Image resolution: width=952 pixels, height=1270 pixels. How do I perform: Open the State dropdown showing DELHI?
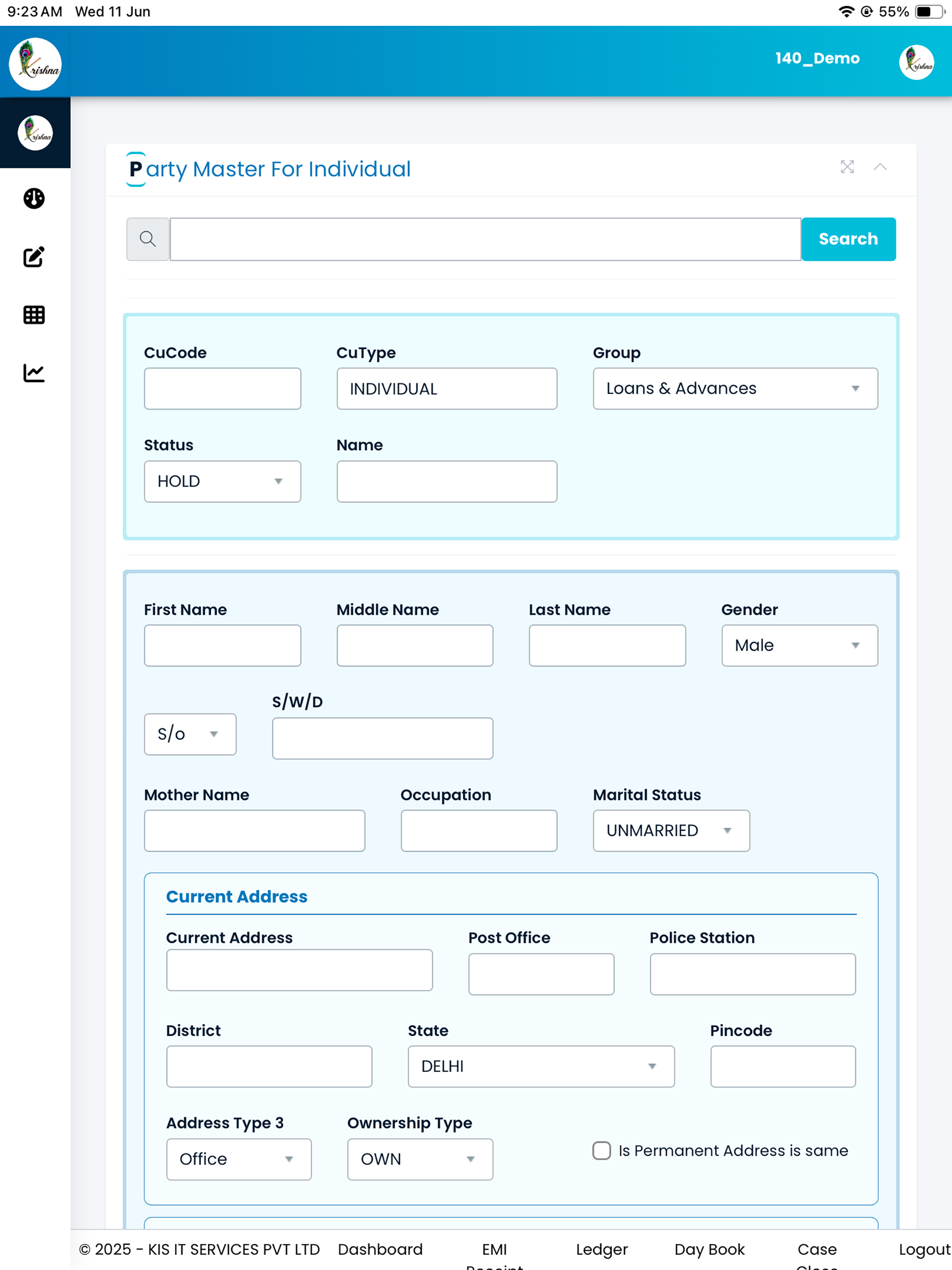pyautogui.click(x=541, y=1066)
